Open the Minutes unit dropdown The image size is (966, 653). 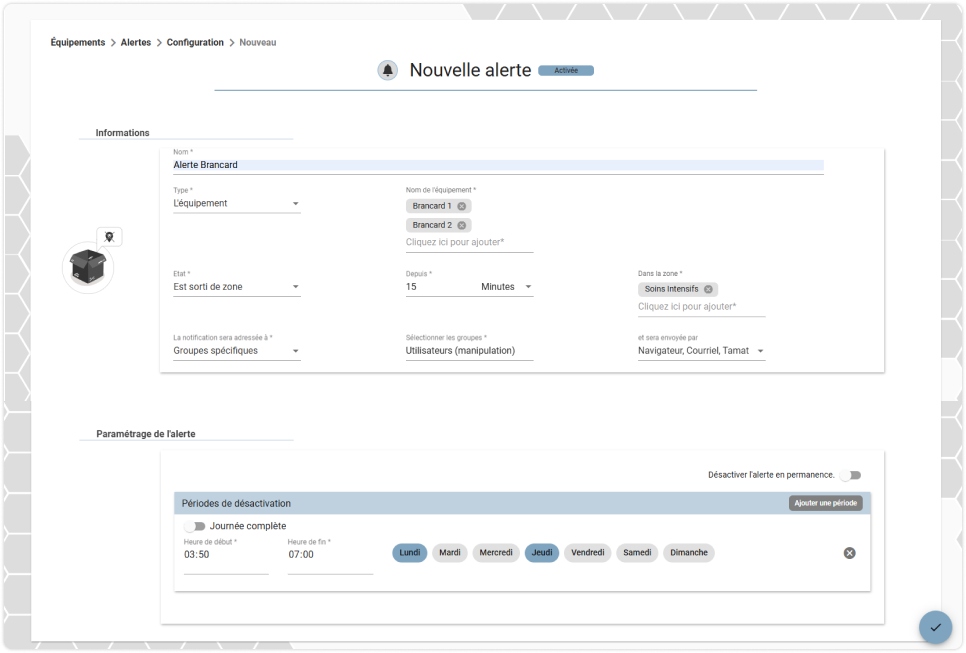click(506, 287)
